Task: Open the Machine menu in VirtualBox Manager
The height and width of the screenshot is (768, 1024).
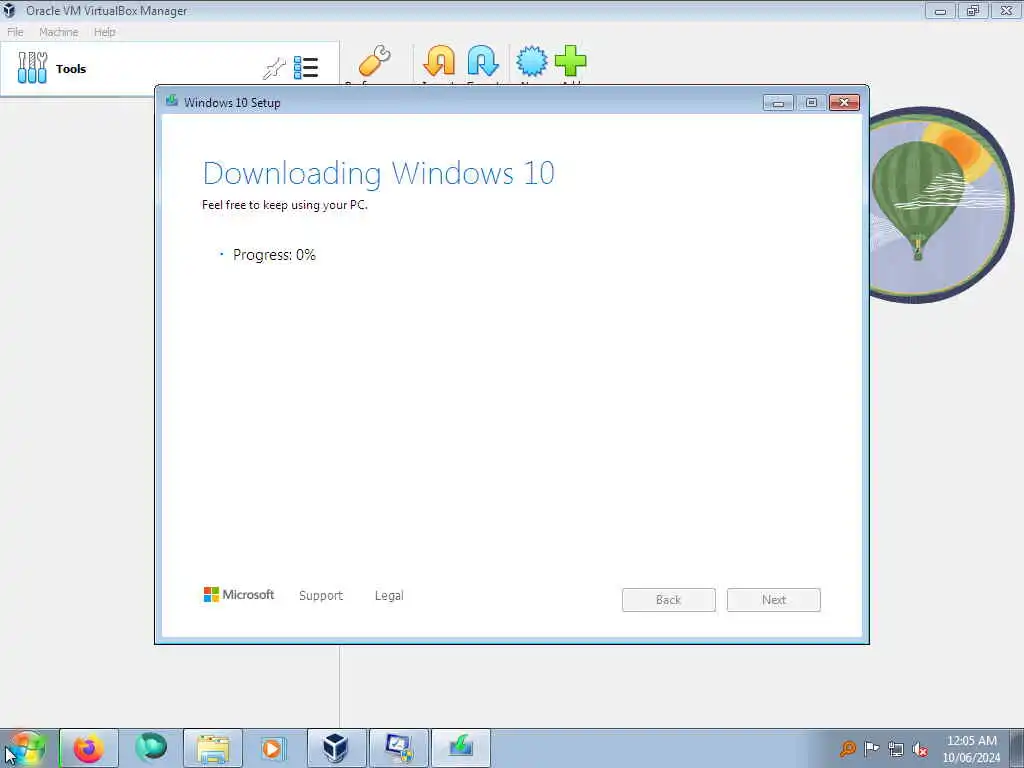Action: pyautogui.click(x=58, y=32)
